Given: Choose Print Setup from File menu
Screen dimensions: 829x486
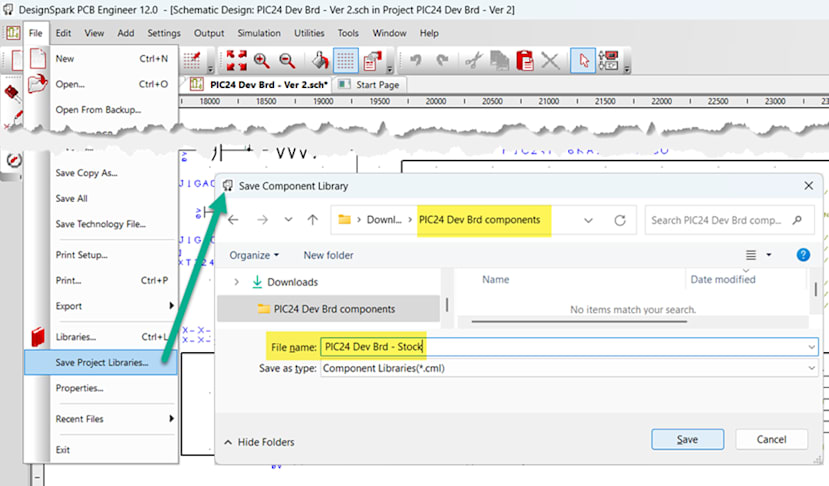Looking at the screenshot, I should 81,255.
